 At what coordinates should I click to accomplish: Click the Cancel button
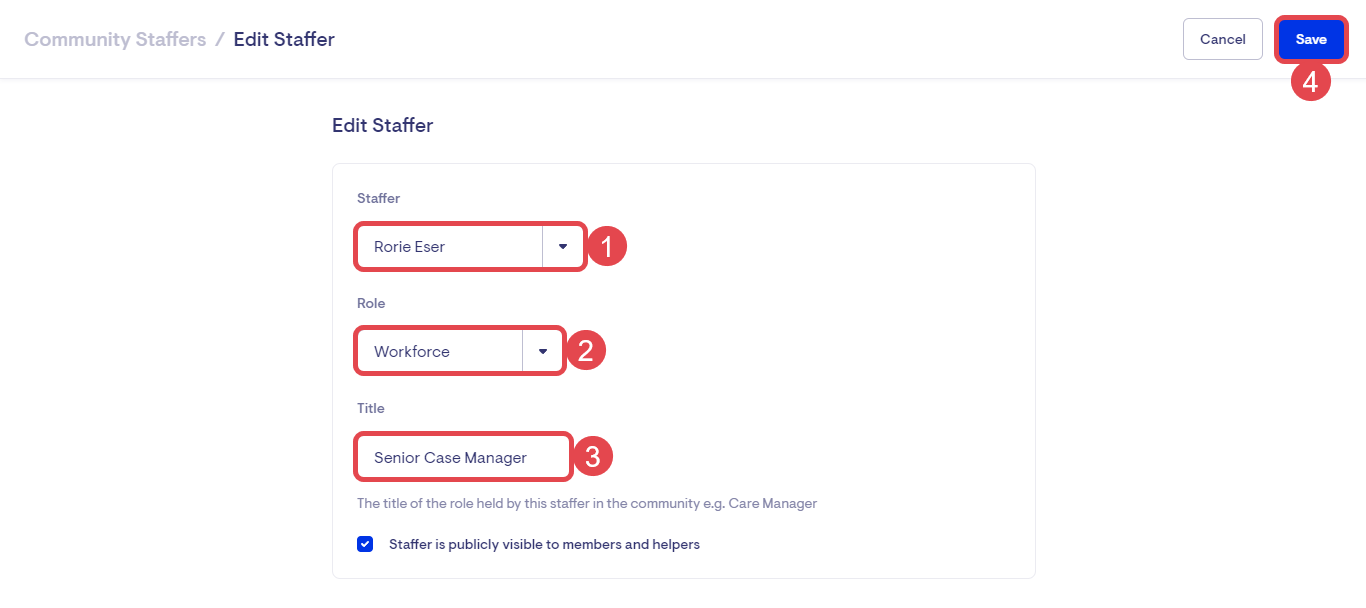click(1222, 39)
